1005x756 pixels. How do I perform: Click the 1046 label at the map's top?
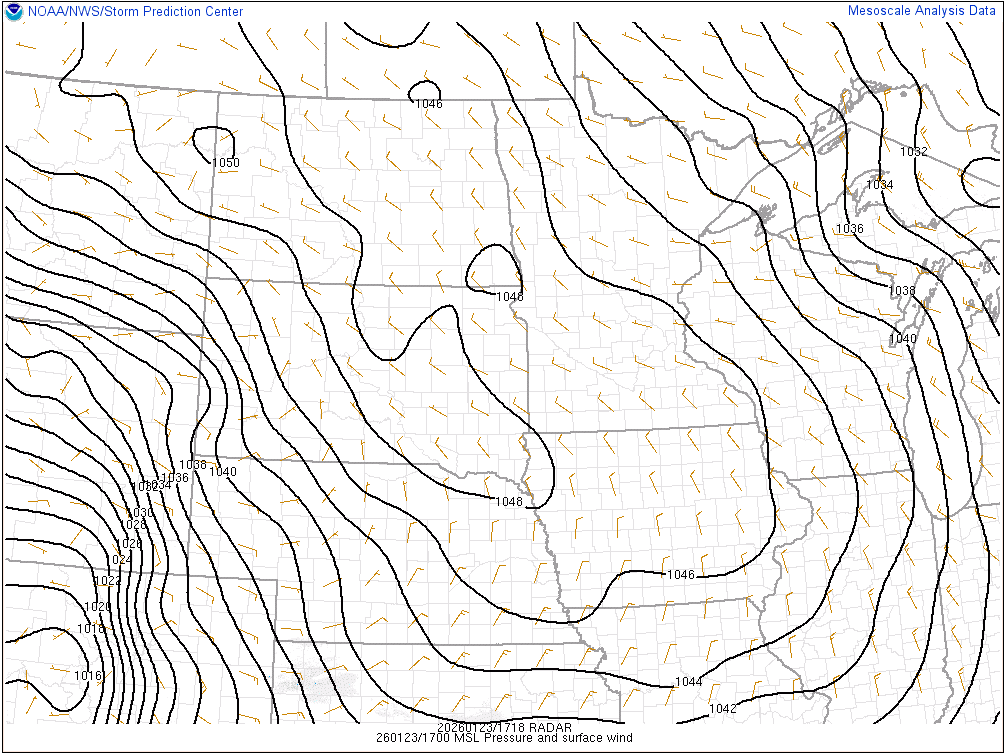click(x=429, y=104)
